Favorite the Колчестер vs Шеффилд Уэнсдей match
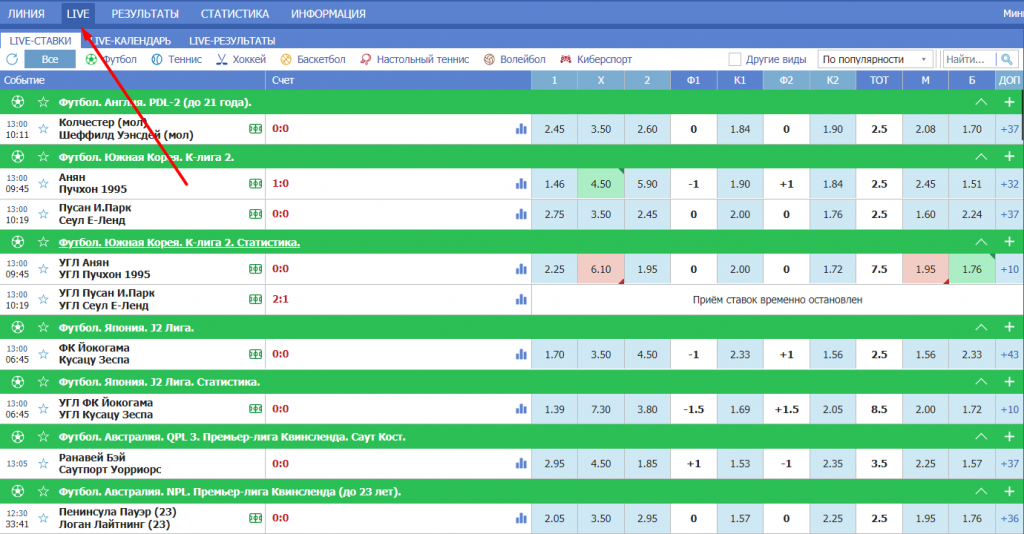This screenshot has width=1024, height=534. [x=43, y=129]
